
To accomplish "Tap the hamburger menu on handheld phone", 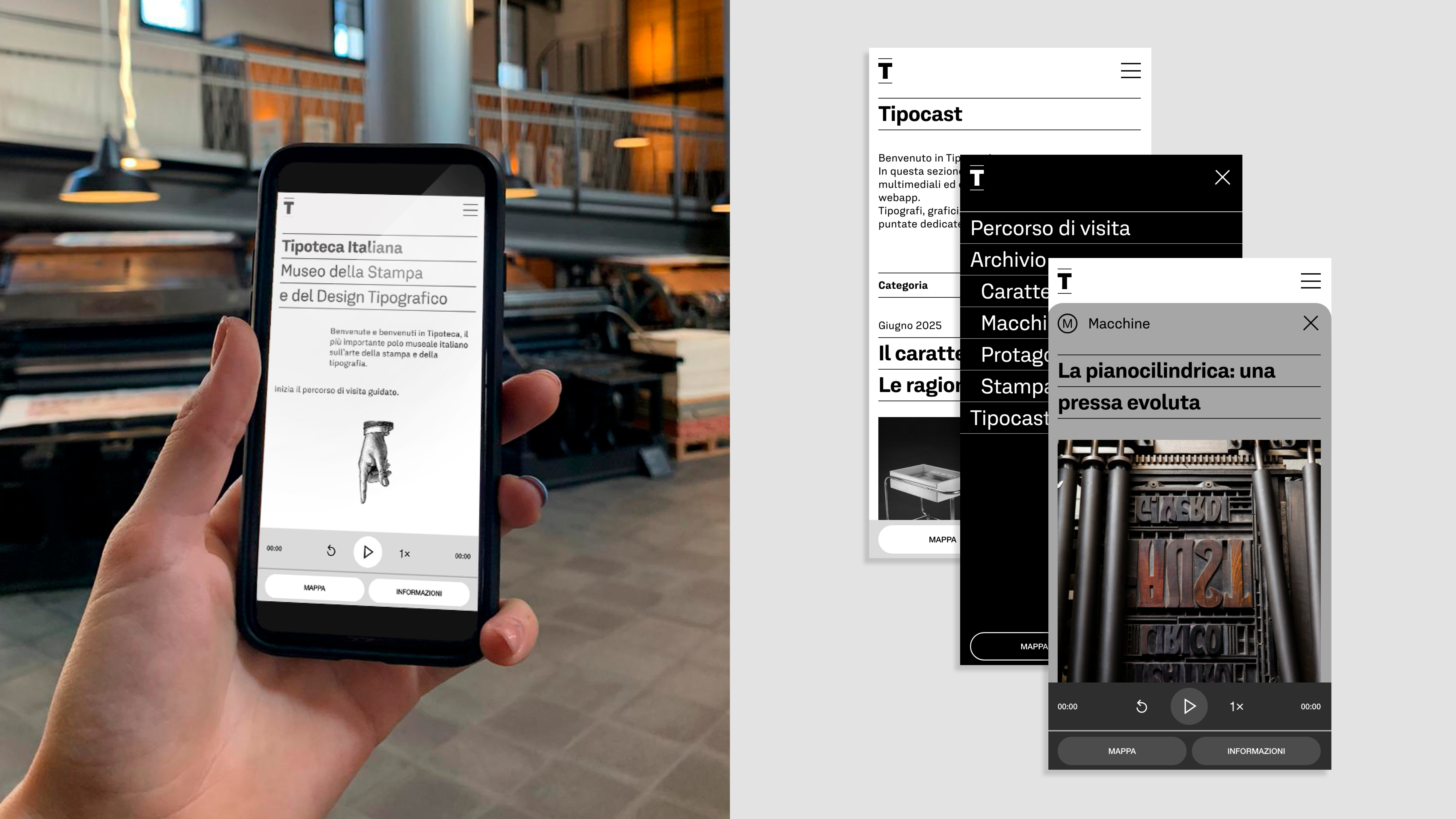I will (470, 210).
